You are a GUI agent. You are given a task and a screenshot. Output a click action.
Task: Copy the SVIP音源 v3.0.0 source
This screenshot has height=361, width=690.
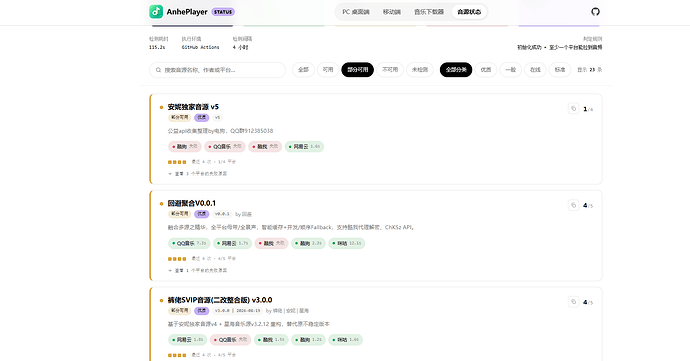point(573,302)
